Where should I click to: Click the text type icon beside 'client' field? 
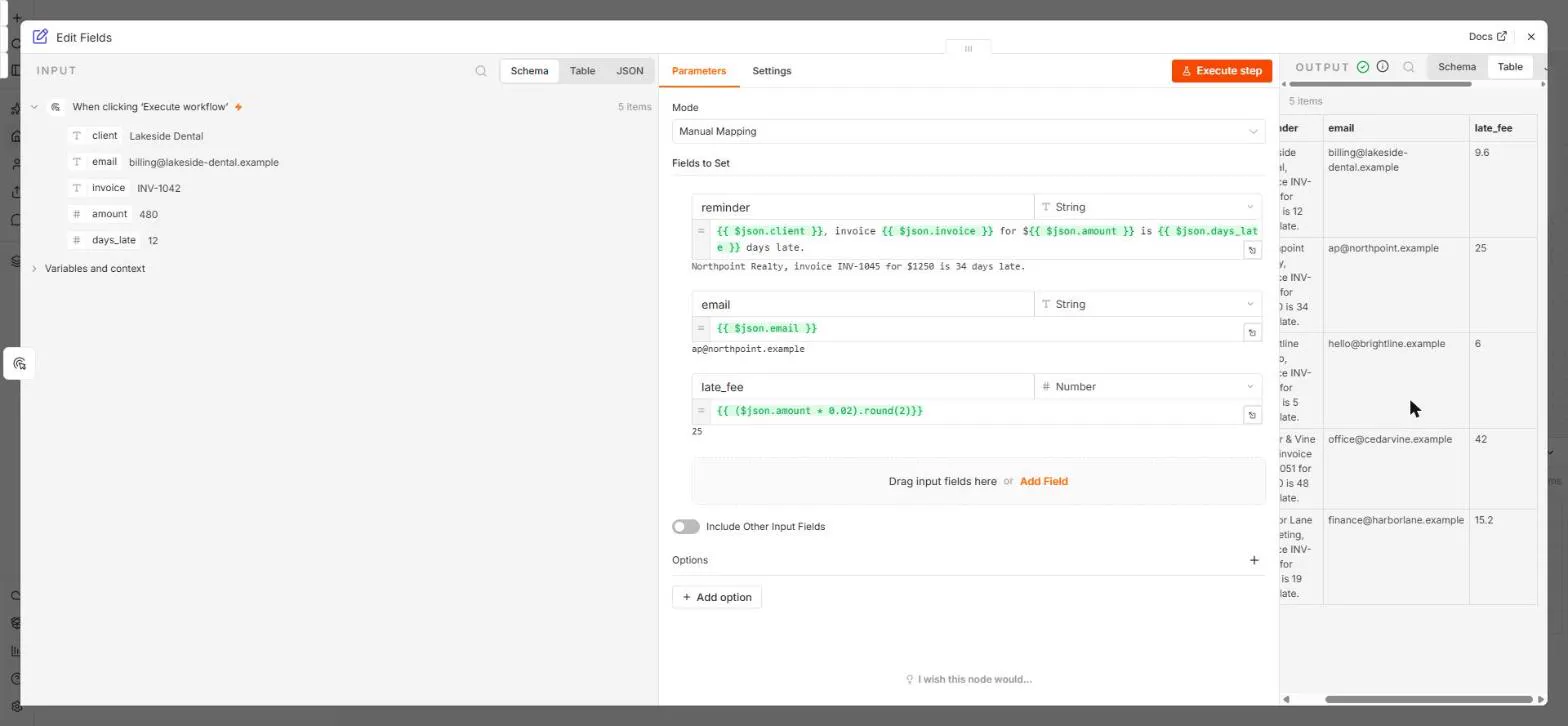point(77,136)
